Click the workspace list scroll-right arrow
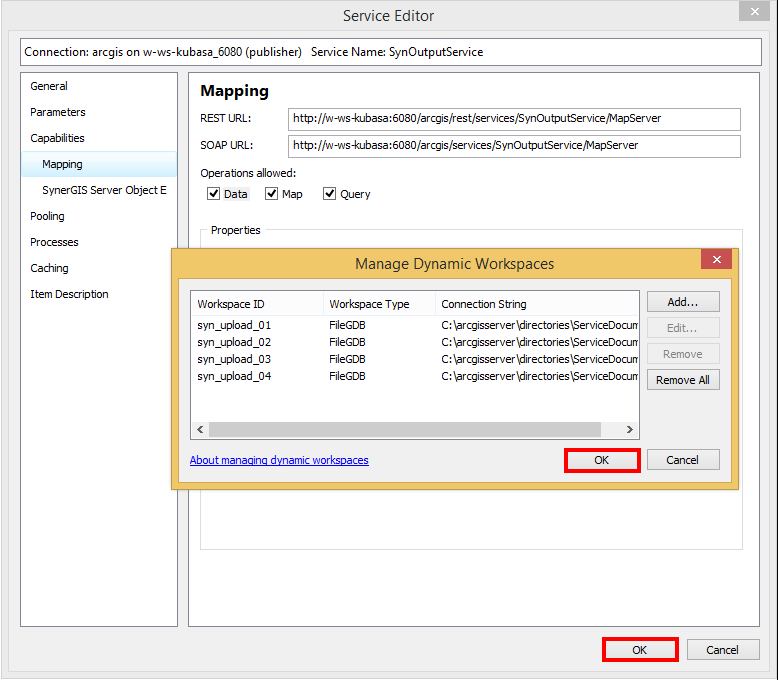Viewport: 778px width, 680px height. tap(629, 429)
